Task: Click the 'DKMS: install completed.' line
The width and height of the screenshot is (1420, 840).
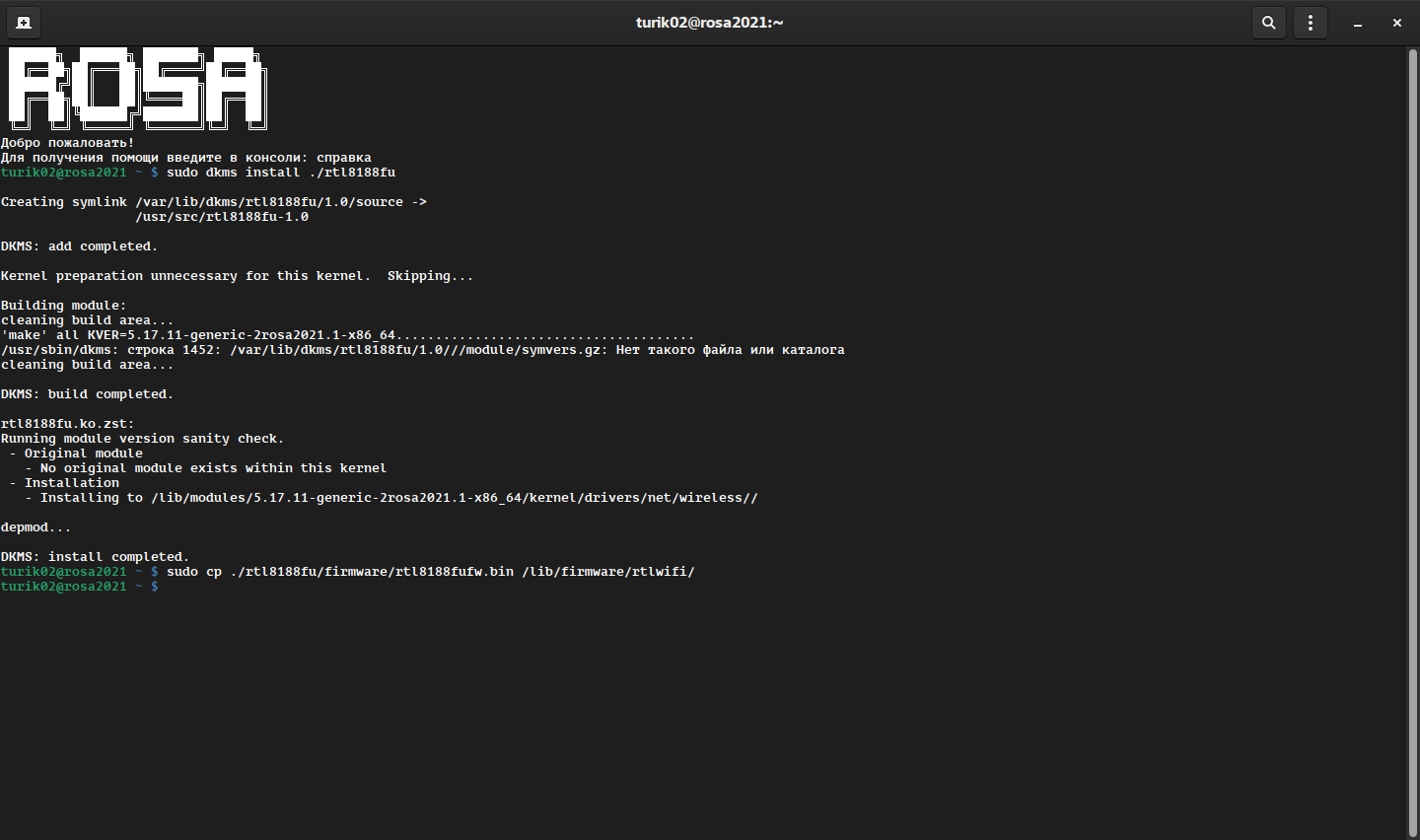Action: 95,557
